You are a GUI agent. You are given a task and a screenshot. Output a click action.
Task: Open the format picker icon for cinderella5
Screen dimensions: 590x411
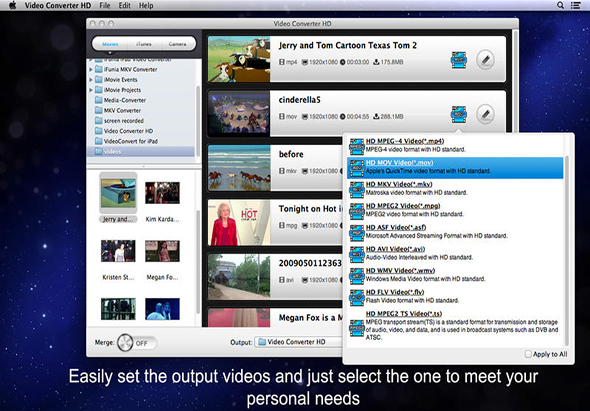coord(459,114)
